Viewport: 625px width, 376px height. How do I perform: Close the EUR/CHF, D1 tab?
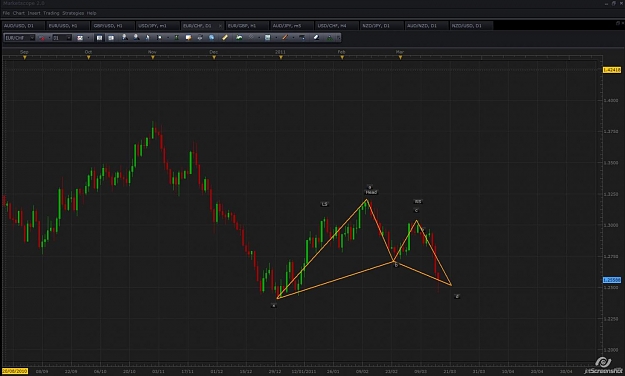(x=220, y=26)
